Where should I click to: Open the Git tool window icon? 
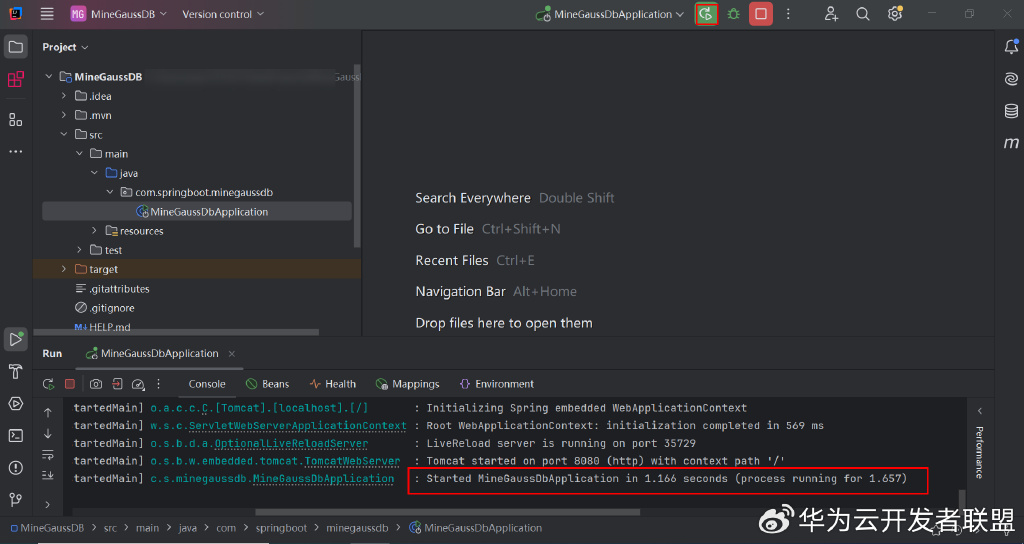[16, 500]
